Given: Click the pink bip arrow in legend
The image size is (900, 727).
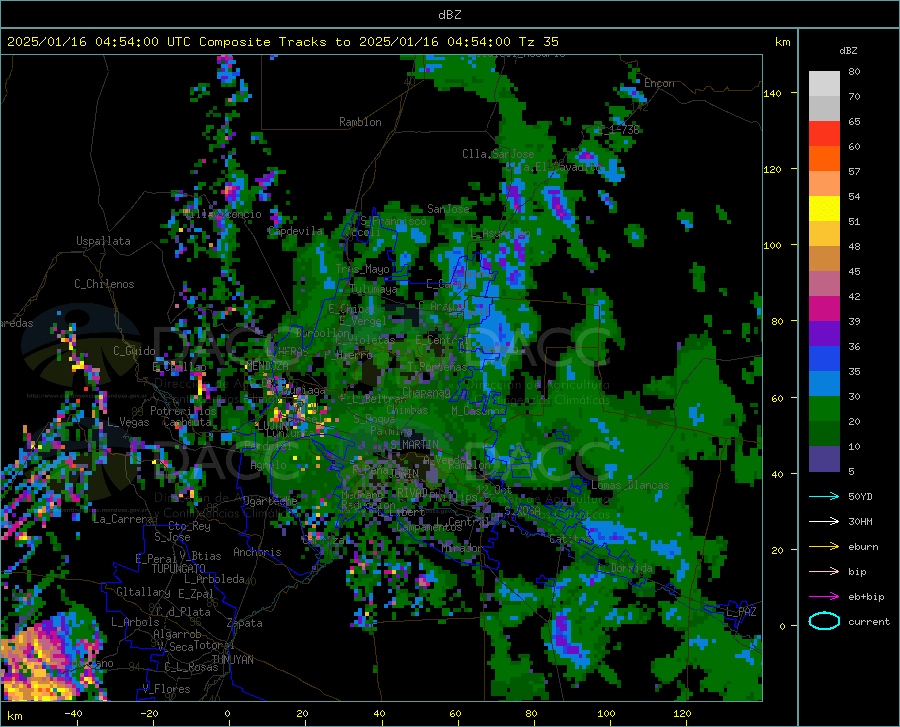Looking at the screenshot, I should (x=824, y=572).
